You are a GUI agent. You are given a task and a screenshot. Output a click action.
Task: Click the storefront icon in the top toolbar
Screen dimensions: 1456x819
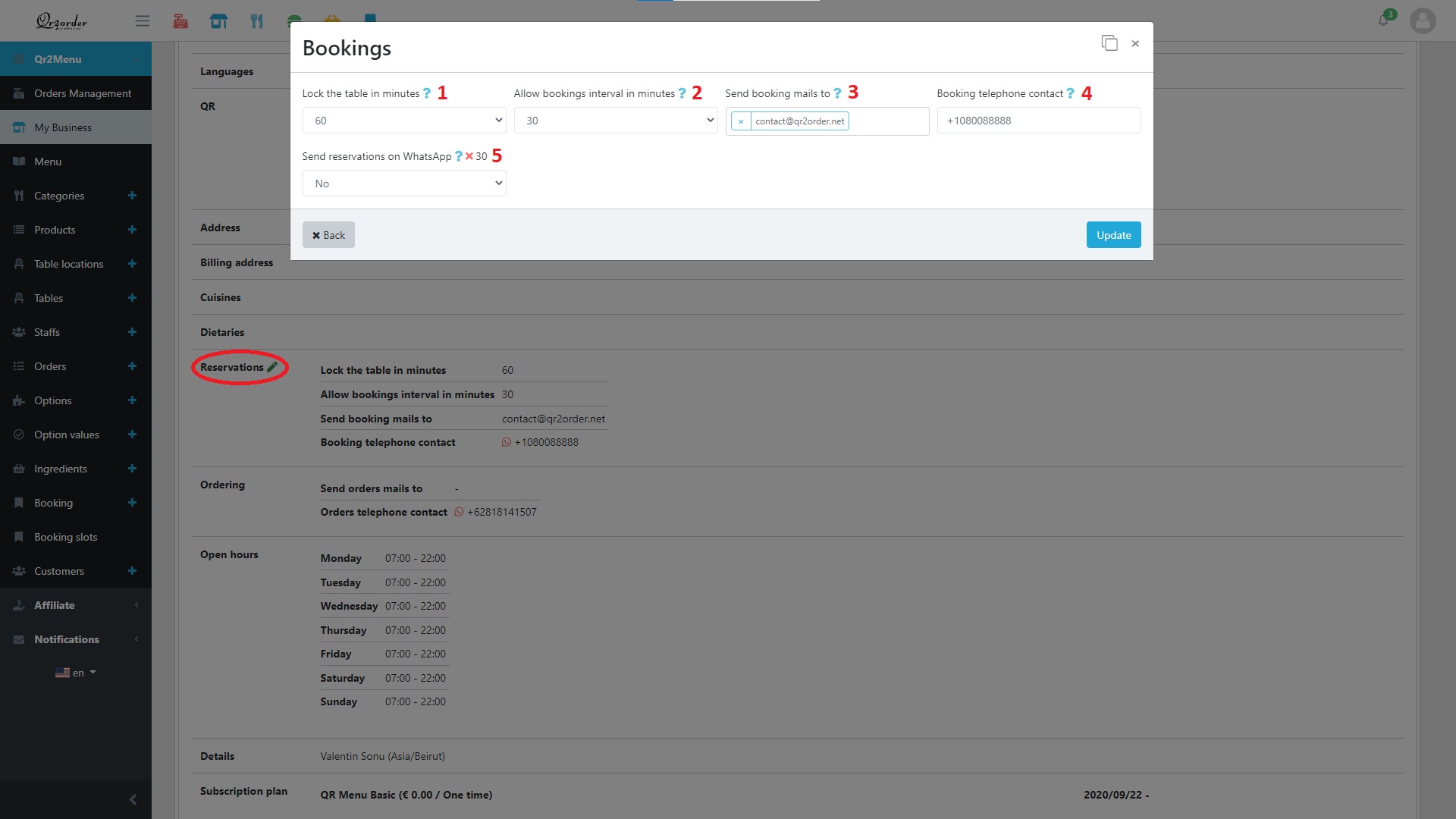[x=219, y=20]
